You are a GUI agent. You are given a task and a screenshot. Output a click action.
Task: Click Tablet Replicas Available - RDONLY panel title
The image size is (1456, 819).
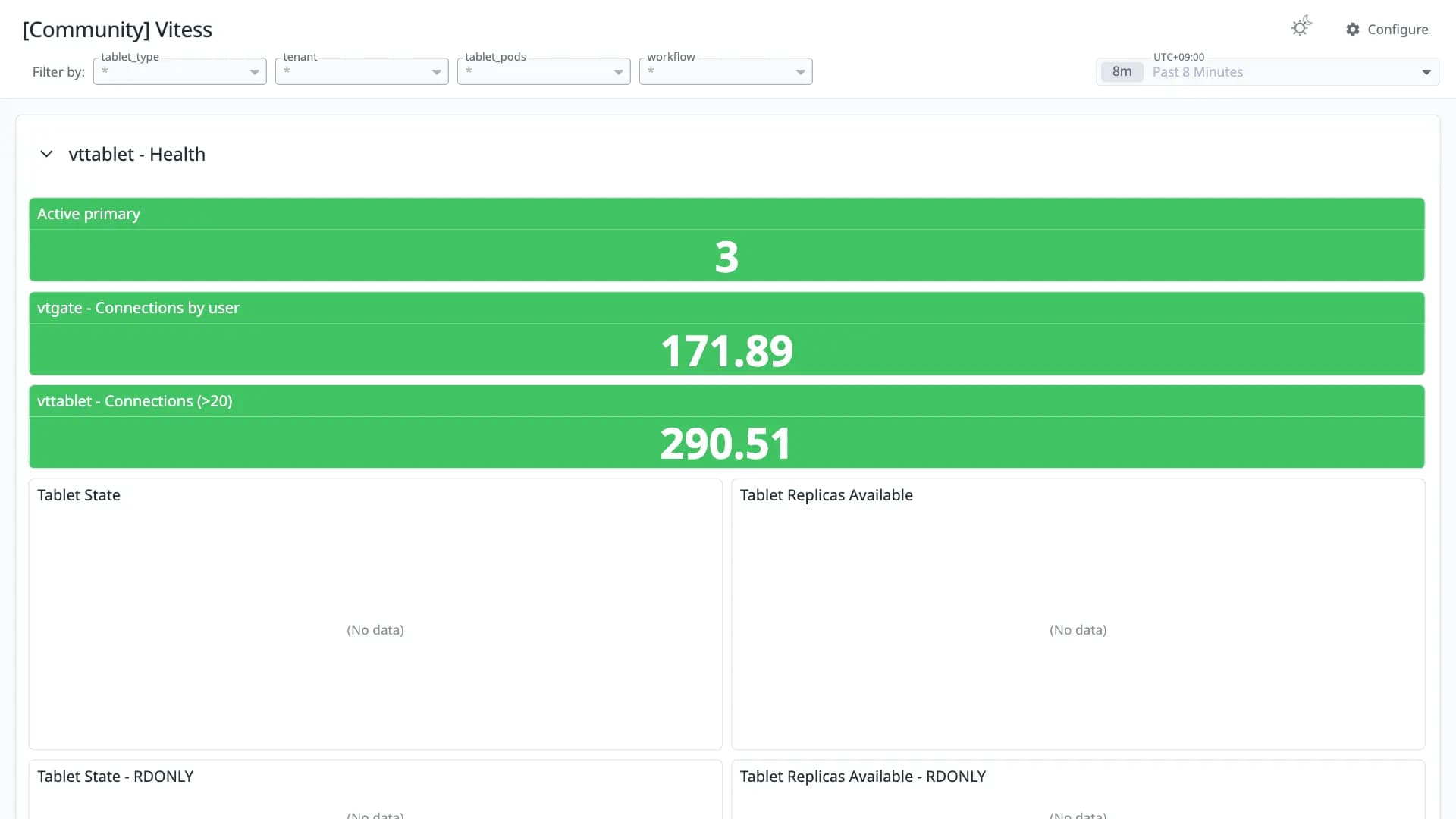863,777
